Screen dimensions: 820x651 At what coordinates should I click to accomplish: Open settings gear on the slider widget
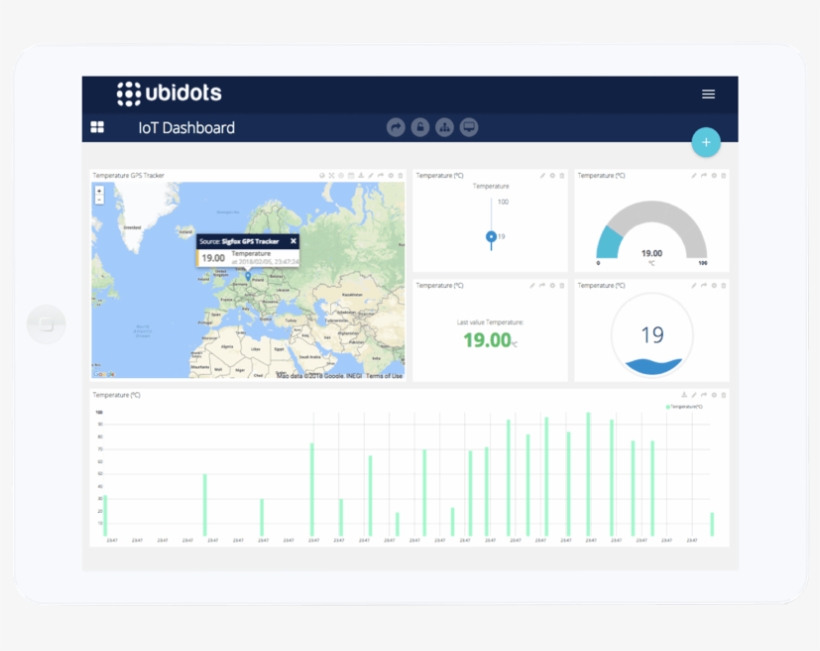[552, 175]
